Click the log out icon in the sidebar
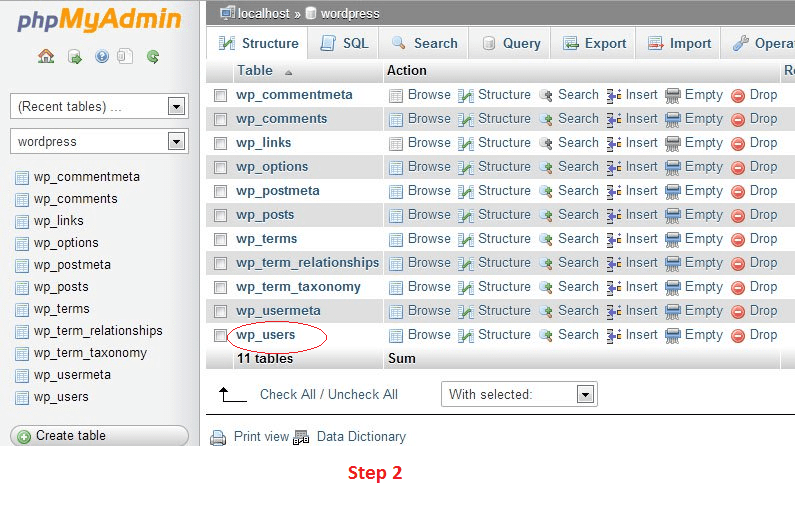Image resolution: width=795 pixels, height=505 pixels. pos(75,56)
